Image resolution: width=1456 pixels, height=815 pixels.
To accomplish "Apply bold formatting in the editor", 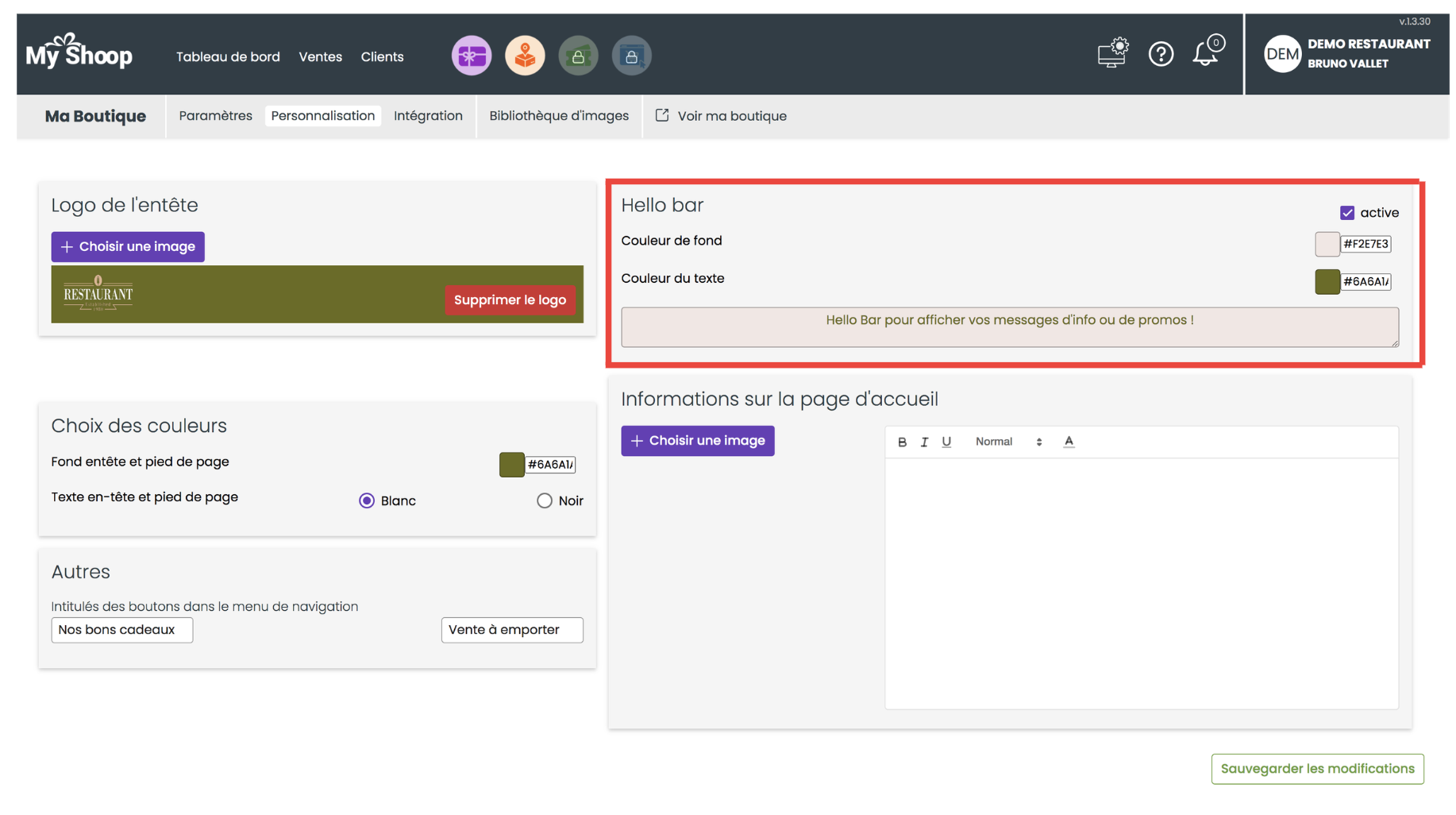I will click(x=902, y=442).
